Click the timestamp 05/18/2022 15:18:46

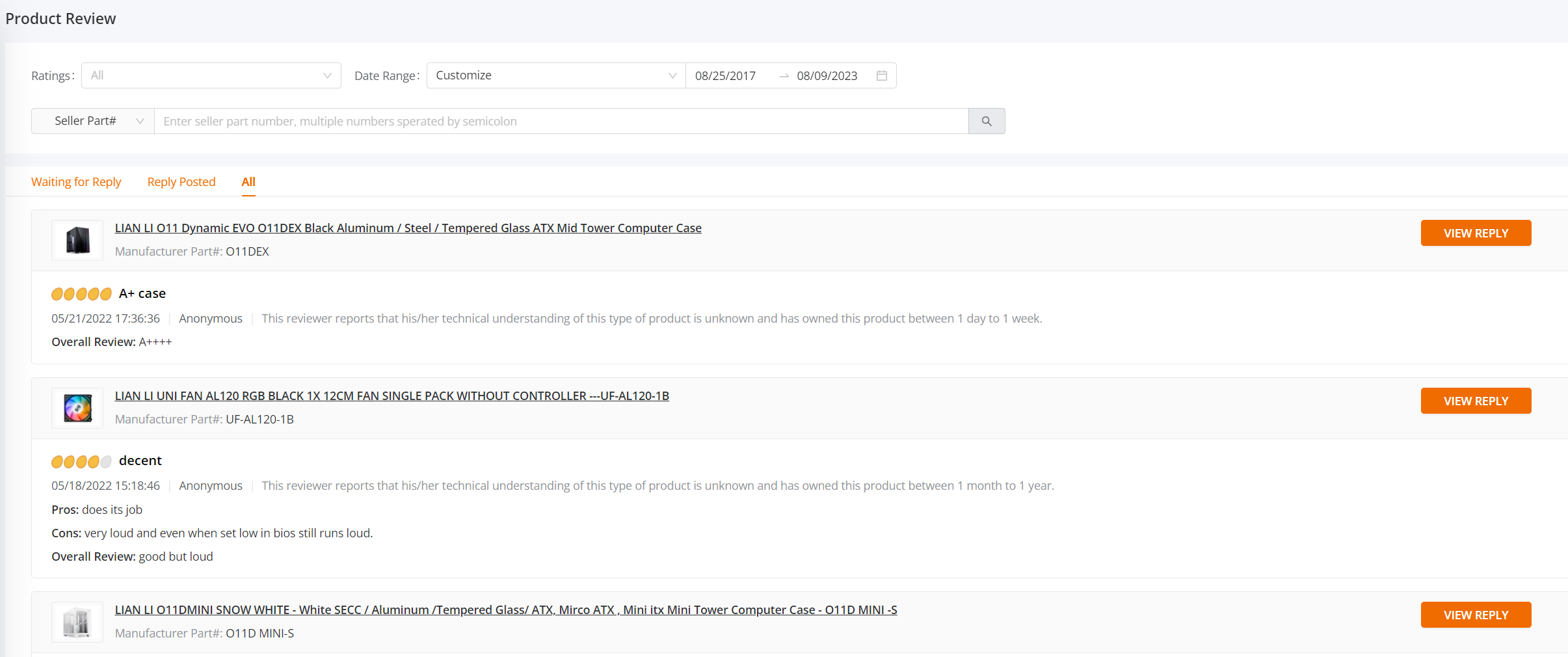[x=105, y=485]
